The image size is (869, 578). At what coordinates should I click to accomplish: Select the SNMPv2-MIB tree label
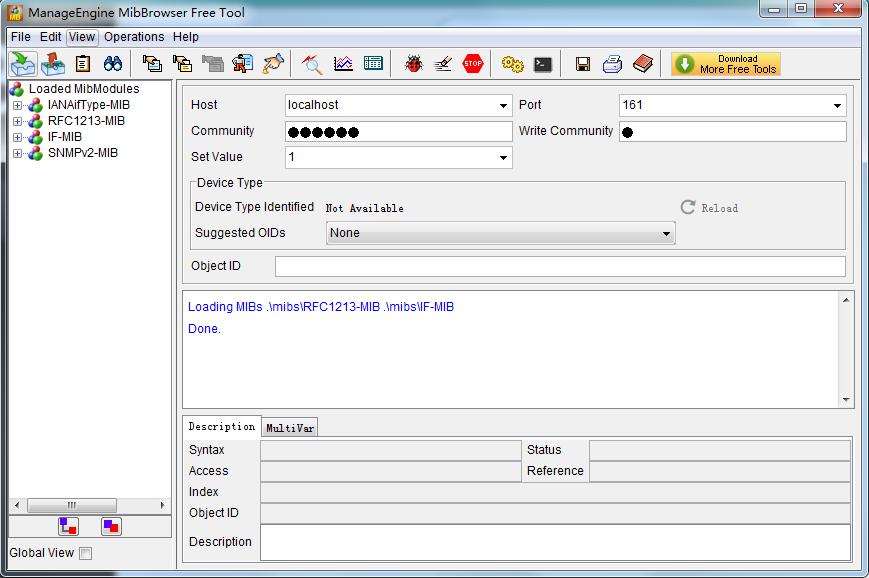pyautogui.click(x=83, y=154)
